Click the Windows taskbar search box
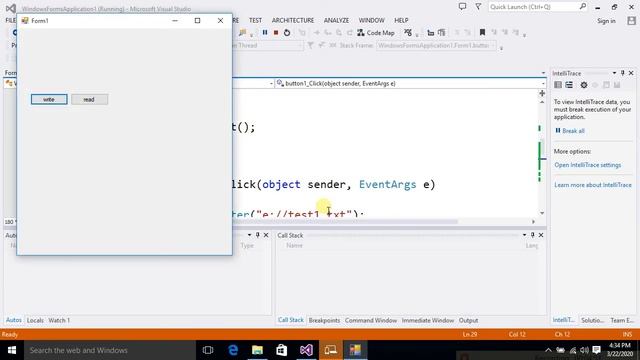 110,350
